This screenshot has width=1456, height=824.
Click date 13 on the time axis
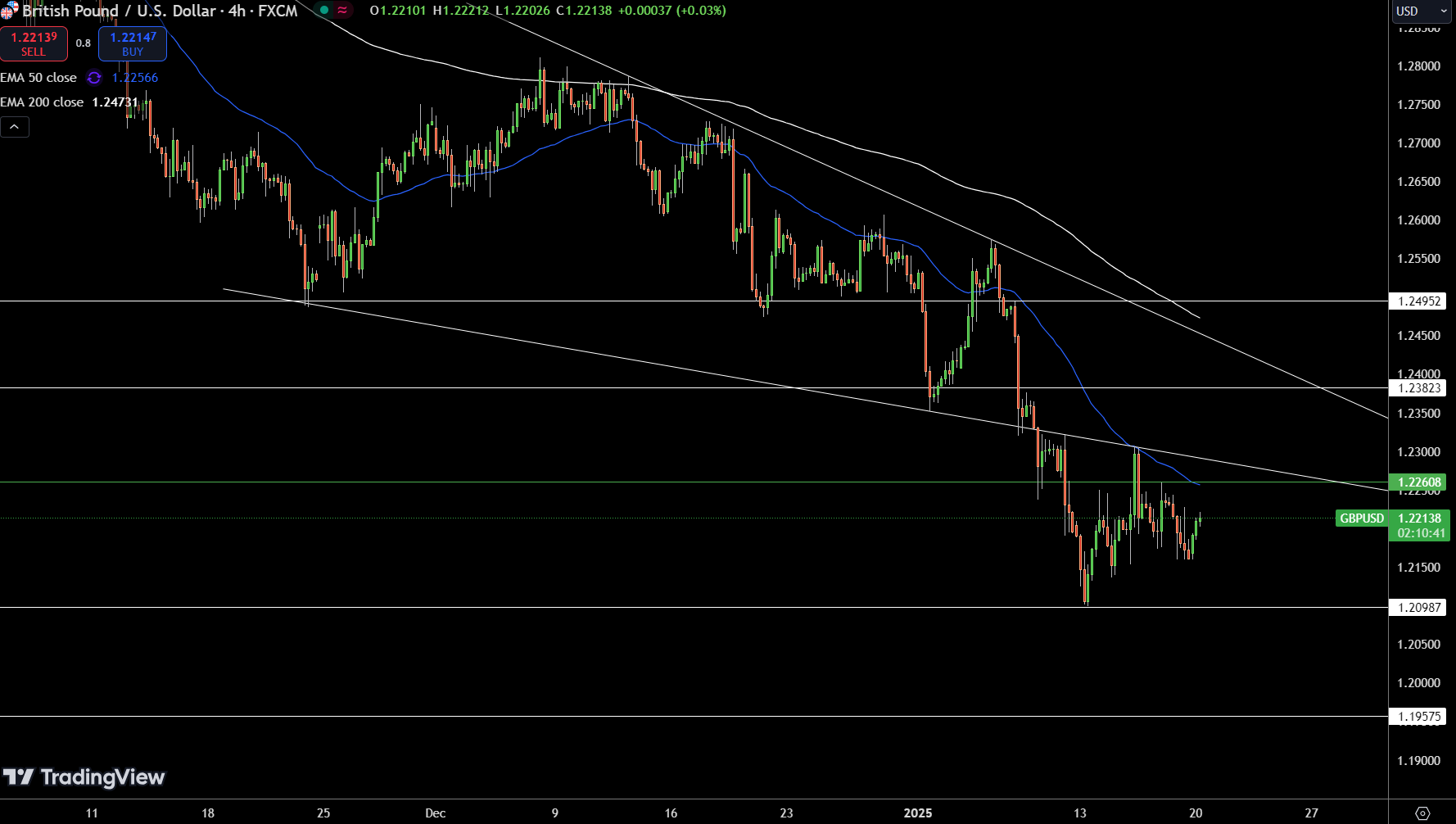[1080, 813]
